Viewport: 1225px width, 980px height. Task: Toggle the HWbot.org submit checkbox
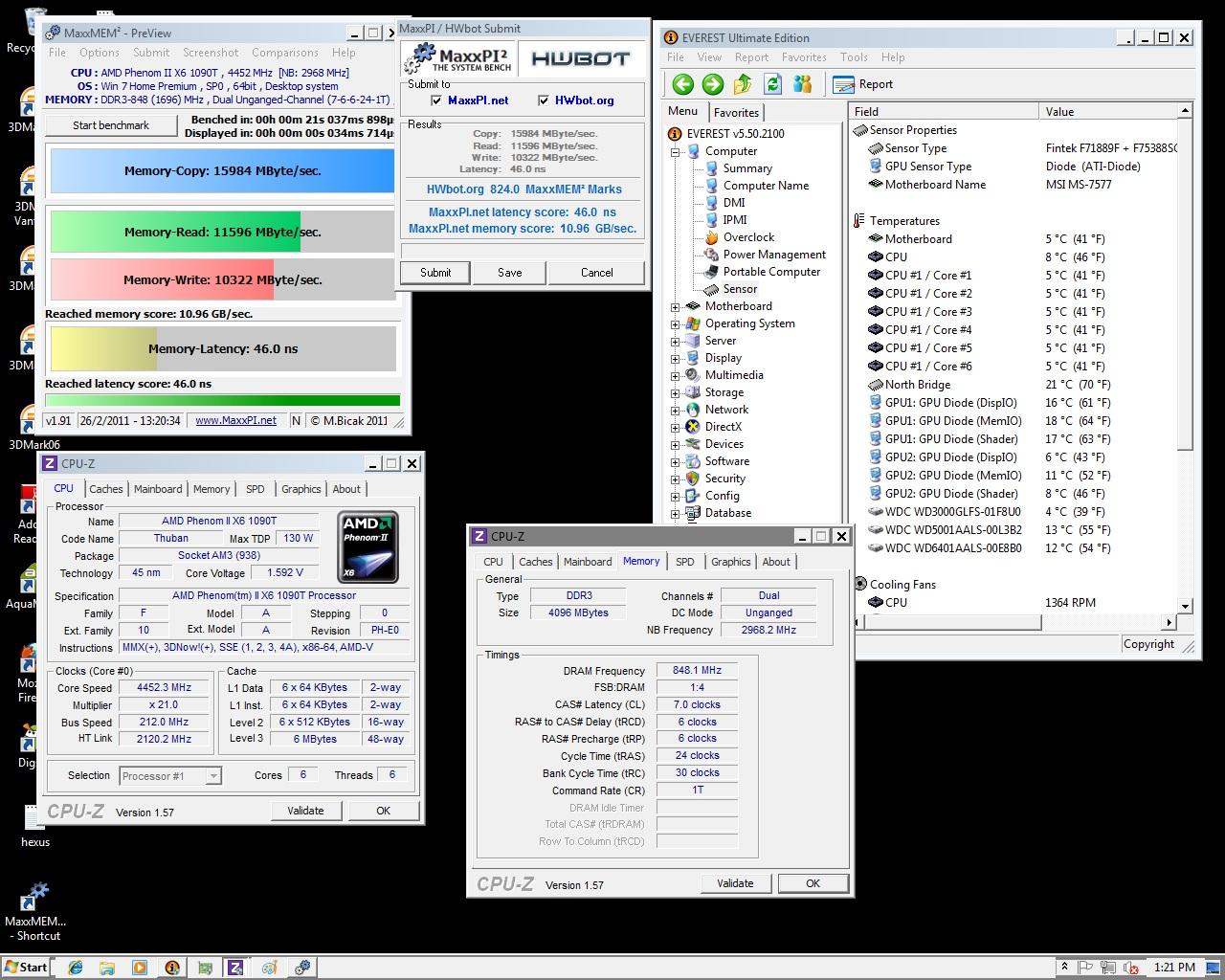click(x=544, y=100)
